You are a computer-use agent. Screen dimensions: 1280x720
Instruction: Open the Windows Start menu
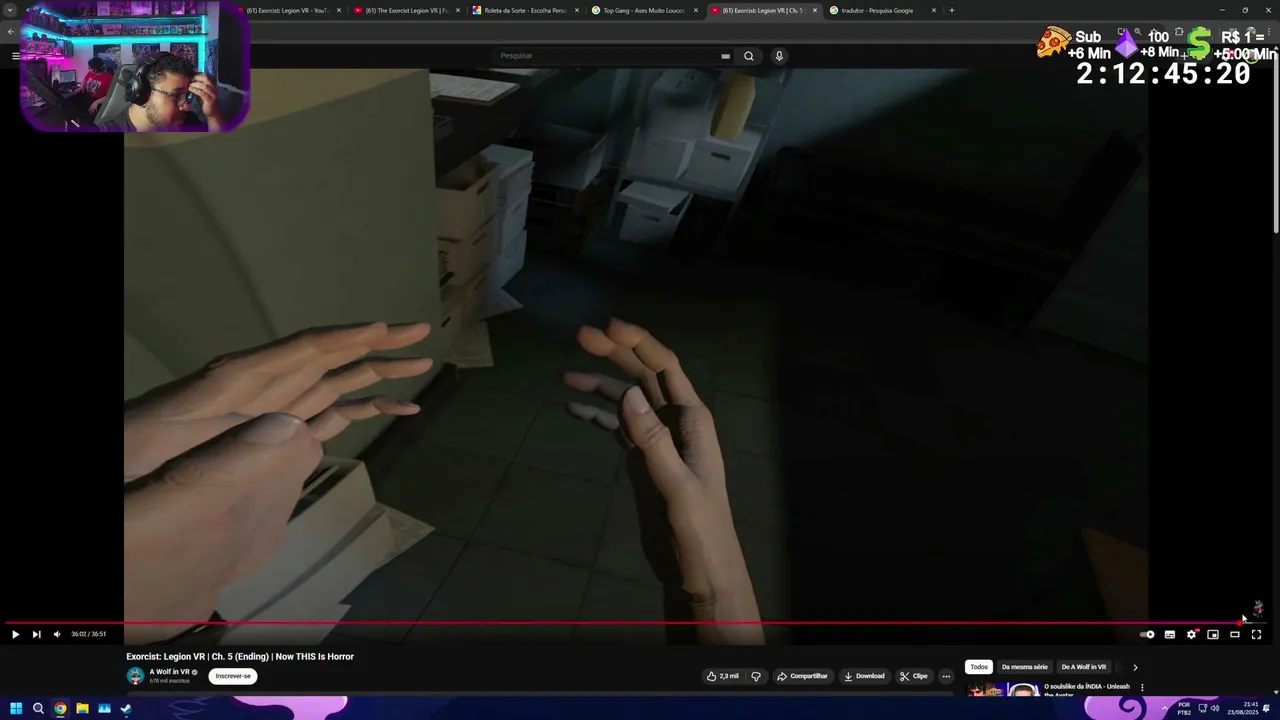(16, 708)
